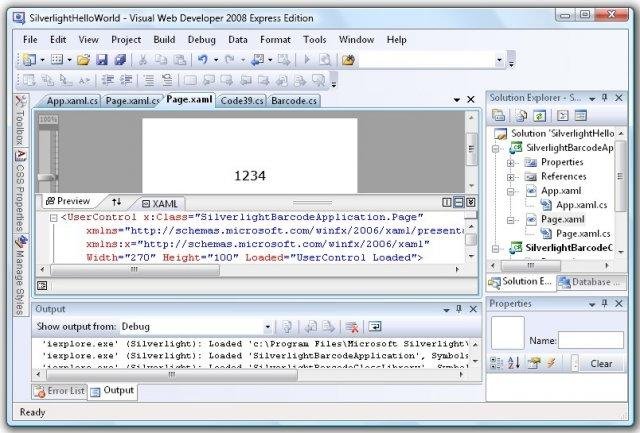The image size is (640, 433).
Task: Save the file with the floppy disk icon
Action: (102, 60)
